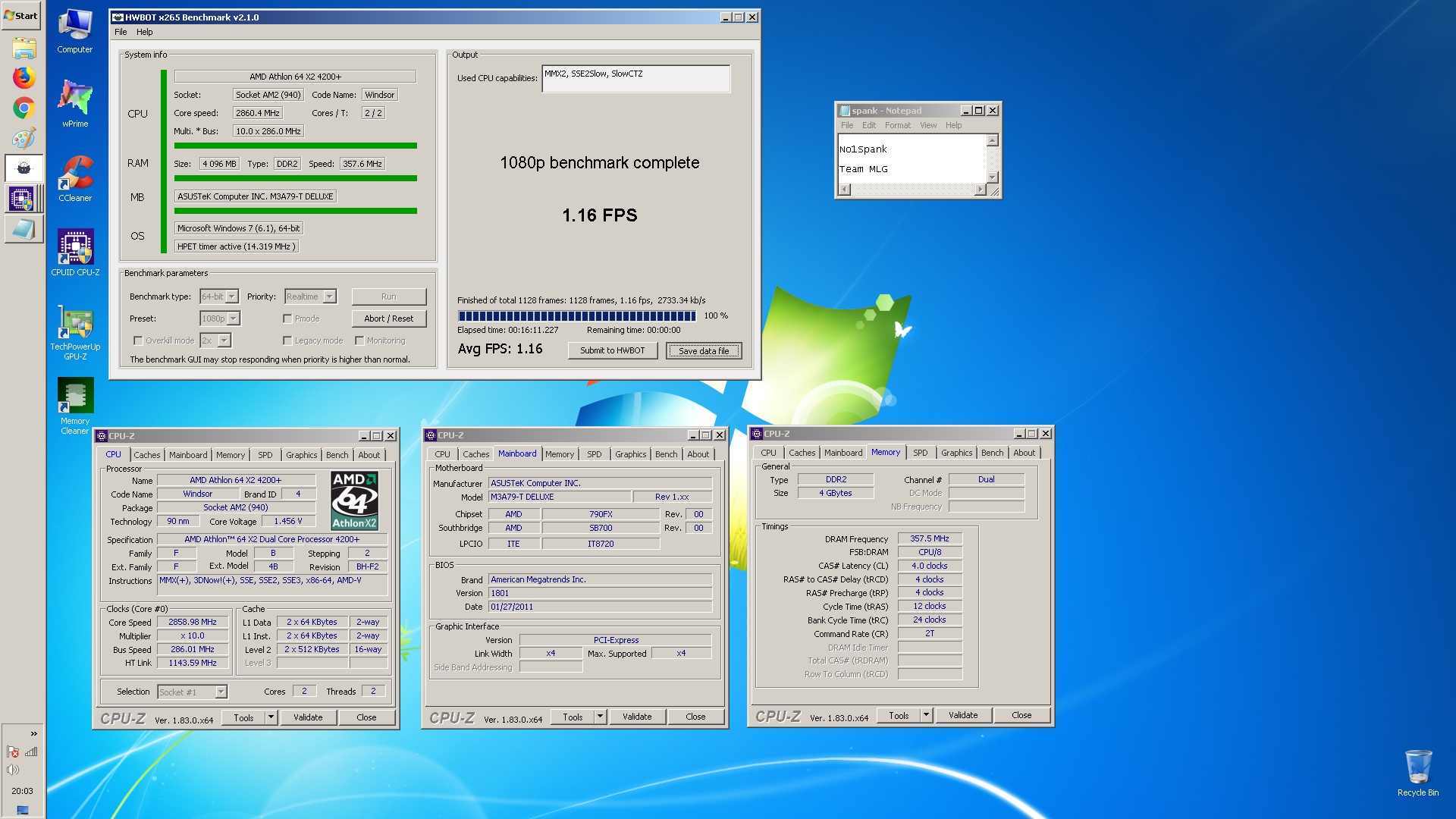1456x819 pixels.
Task: Open the View menu in Notepad
Action: click(x=928, y=125)
